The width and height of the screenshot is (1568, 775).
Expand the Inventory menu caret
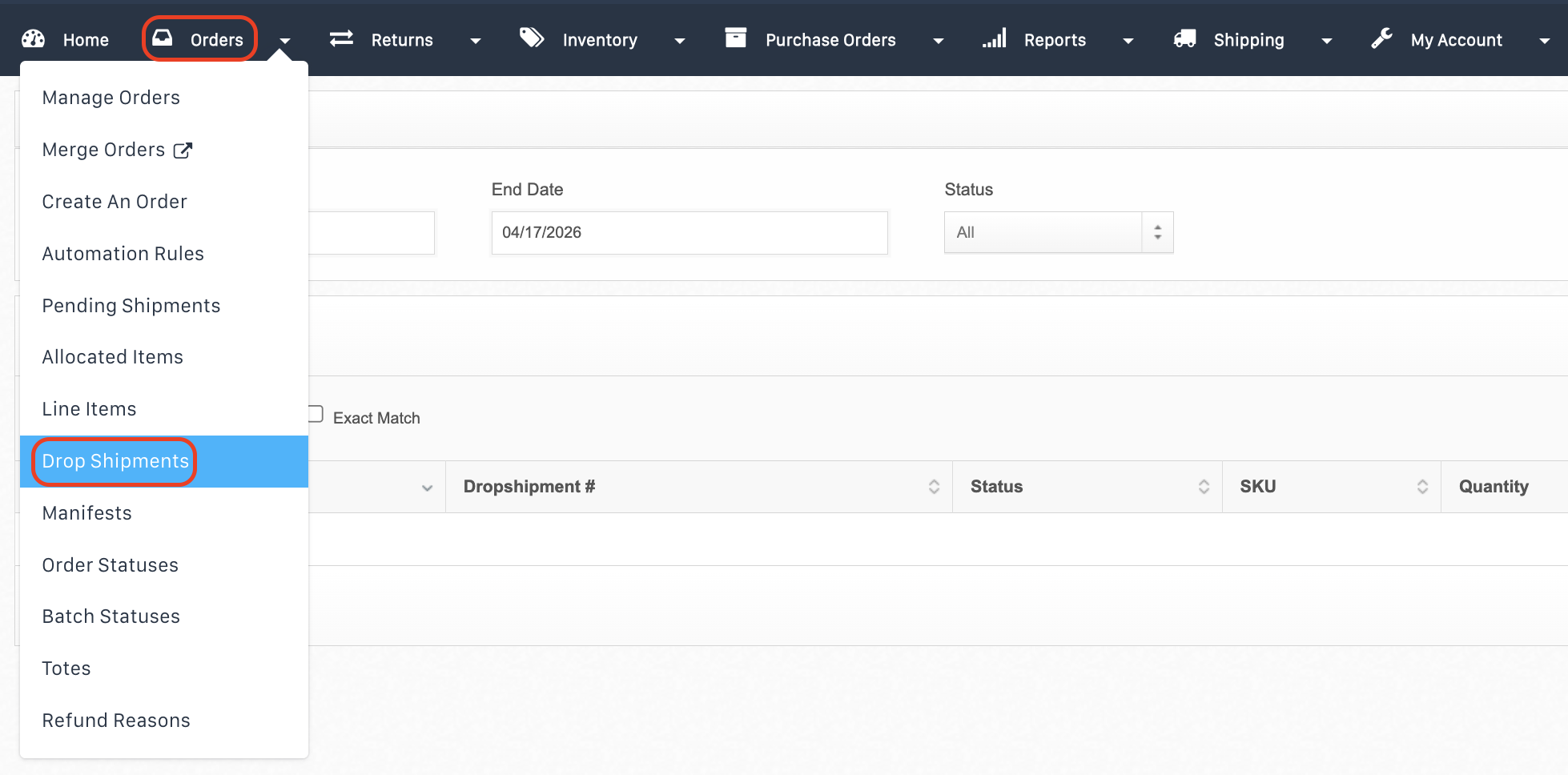[x=680, y=41]
